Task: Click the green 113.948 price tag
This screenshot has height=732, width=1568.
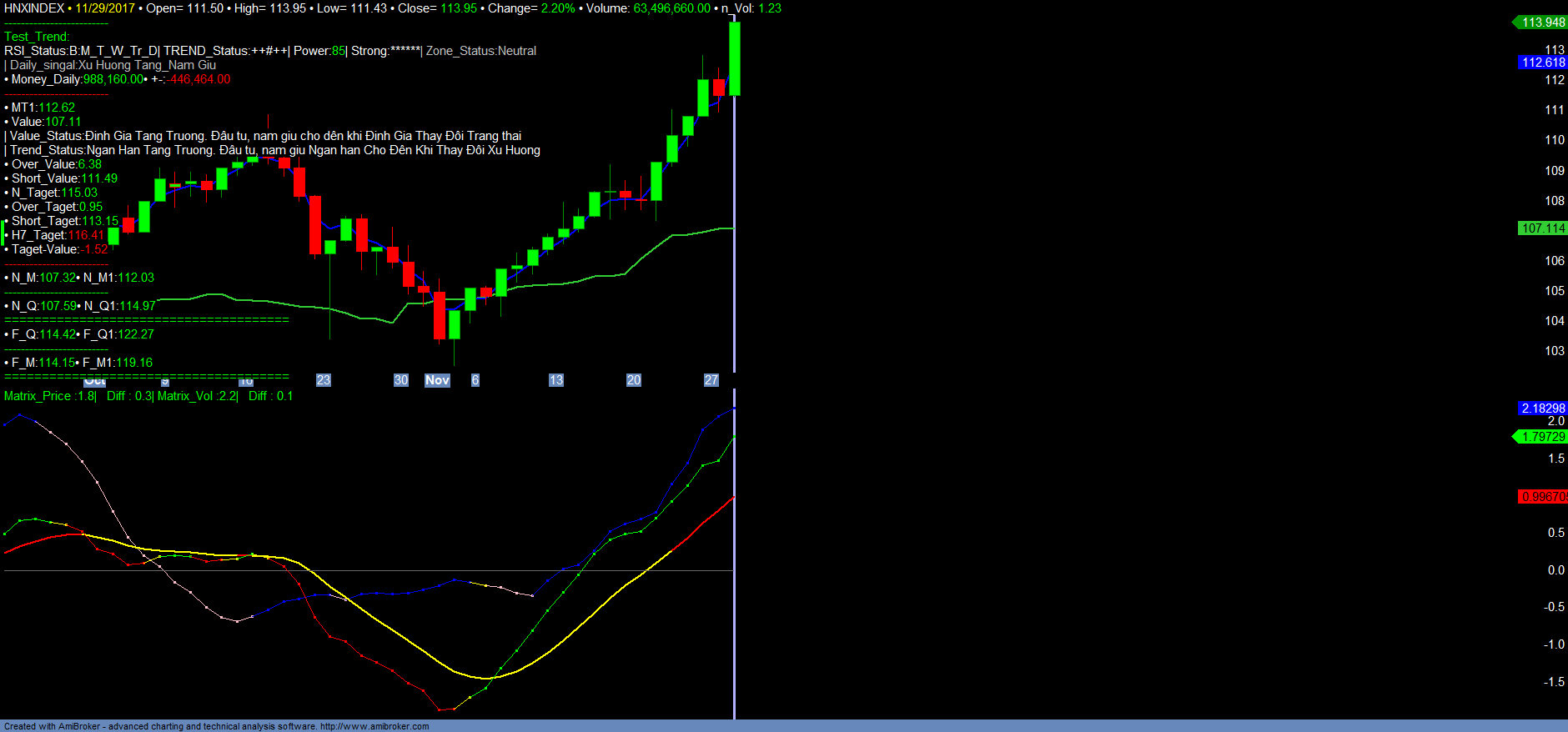Action: [x=1542, y=23]
